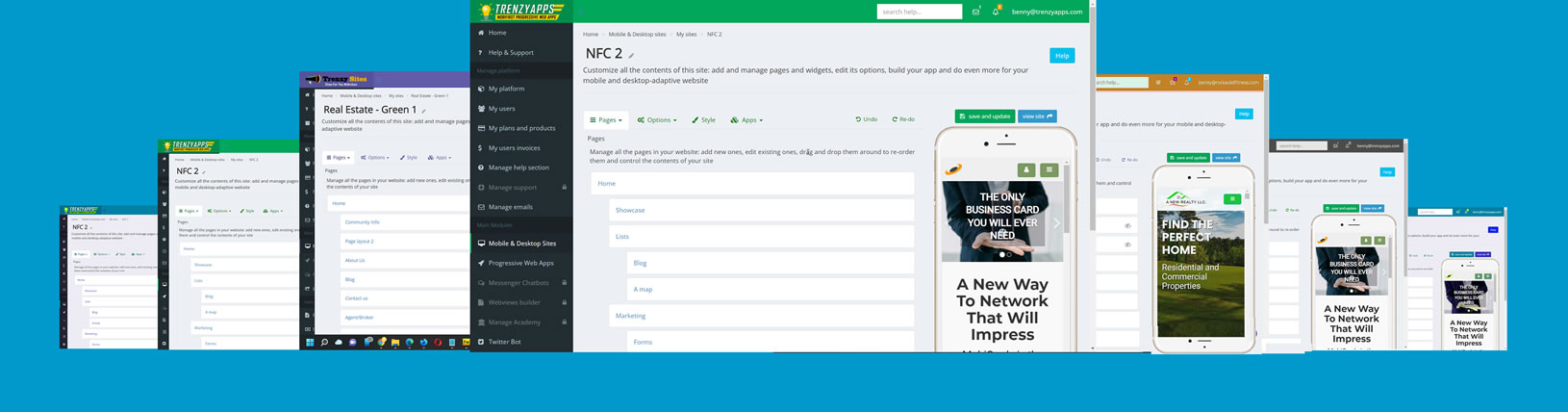The image size is (1568, 412).
Task: Click the search help input field
Action: coord(919,12)
